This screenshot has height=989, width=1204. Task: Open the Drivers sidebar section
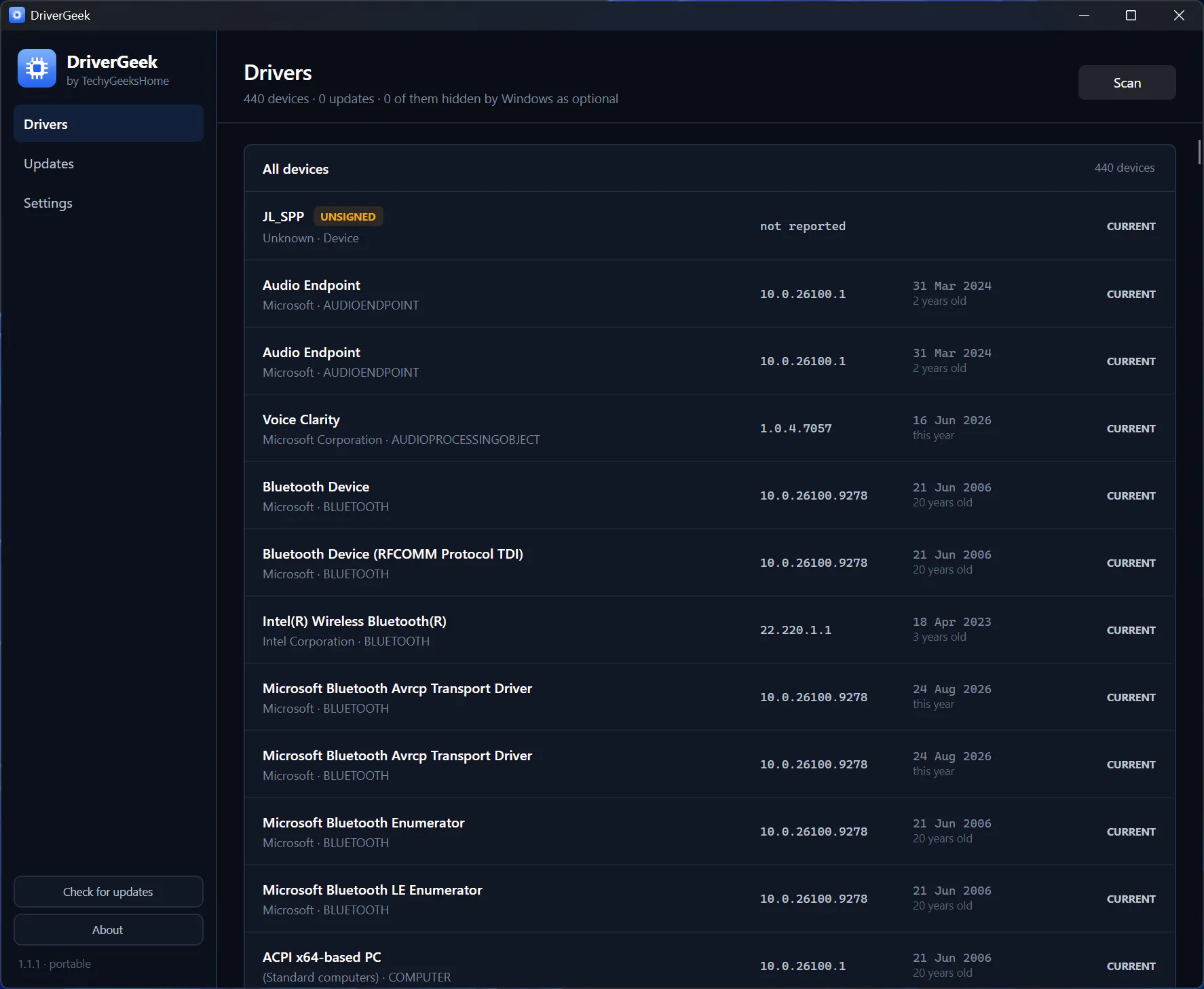pos(109,124)
